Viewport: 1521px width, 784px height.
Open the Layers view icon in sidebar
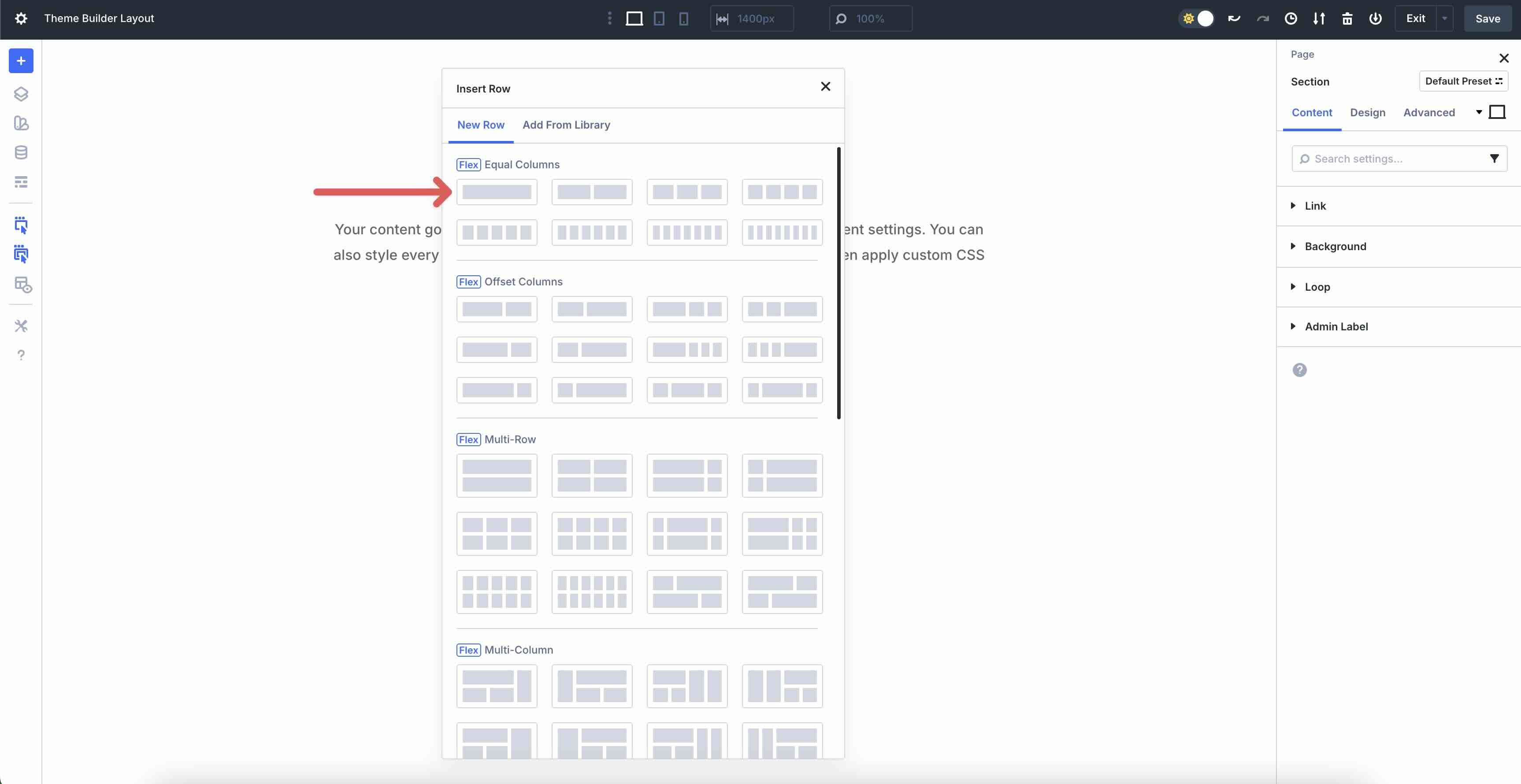click(21, 94)
